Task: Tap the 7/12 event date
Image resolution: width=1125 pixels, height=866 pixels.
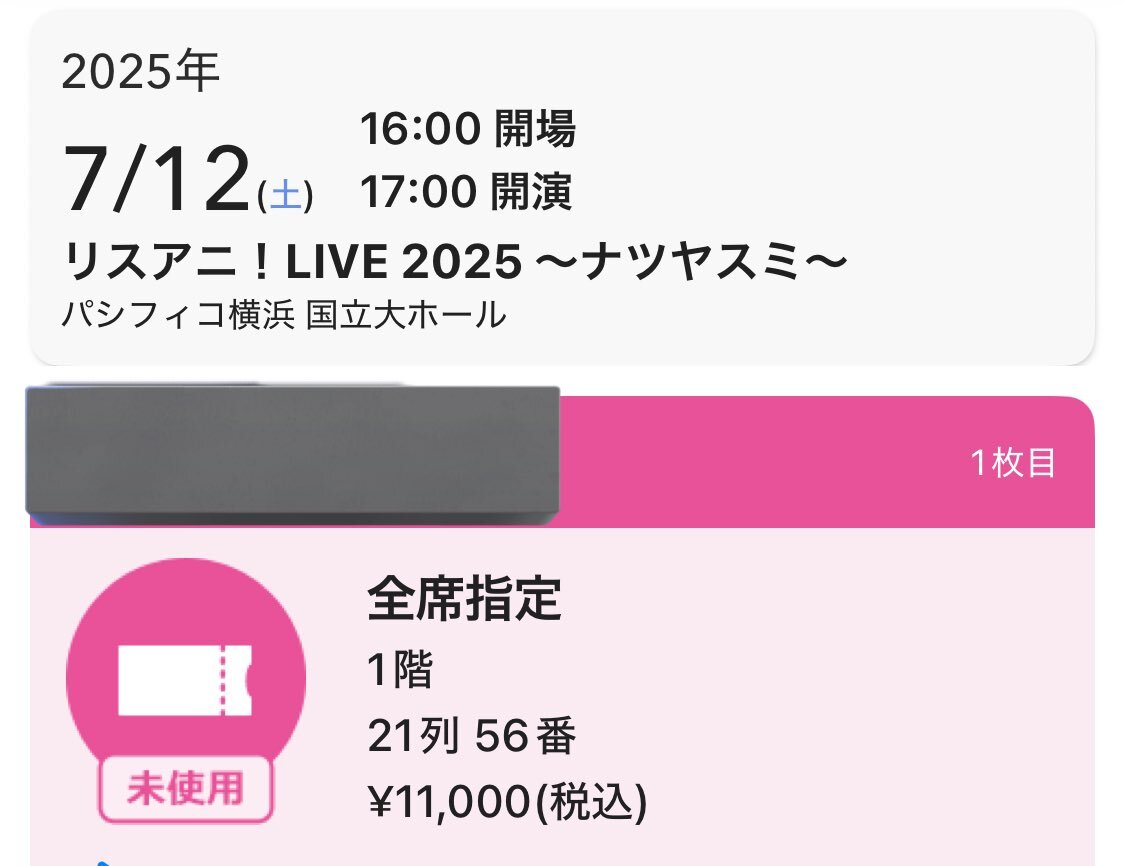Action: (156, 179)
